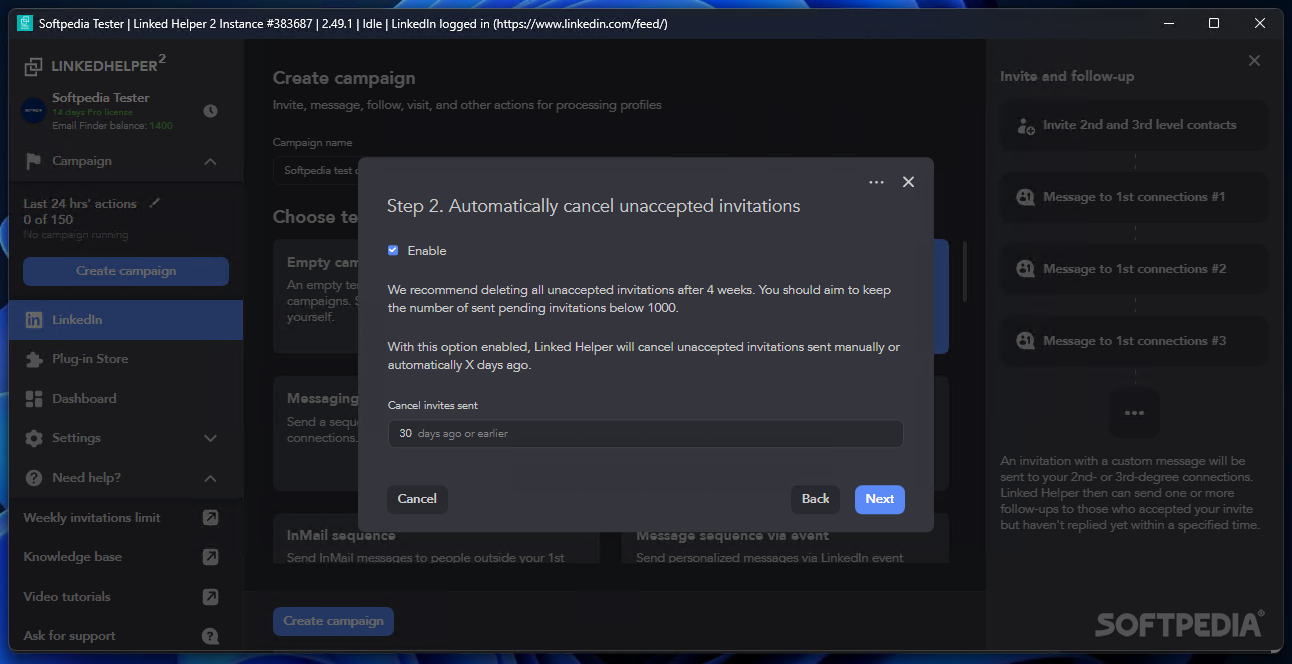The width and height of the screenshot is (1292, 664).
Task: Select the InMail sequence template card
Action: coord(436,540)
